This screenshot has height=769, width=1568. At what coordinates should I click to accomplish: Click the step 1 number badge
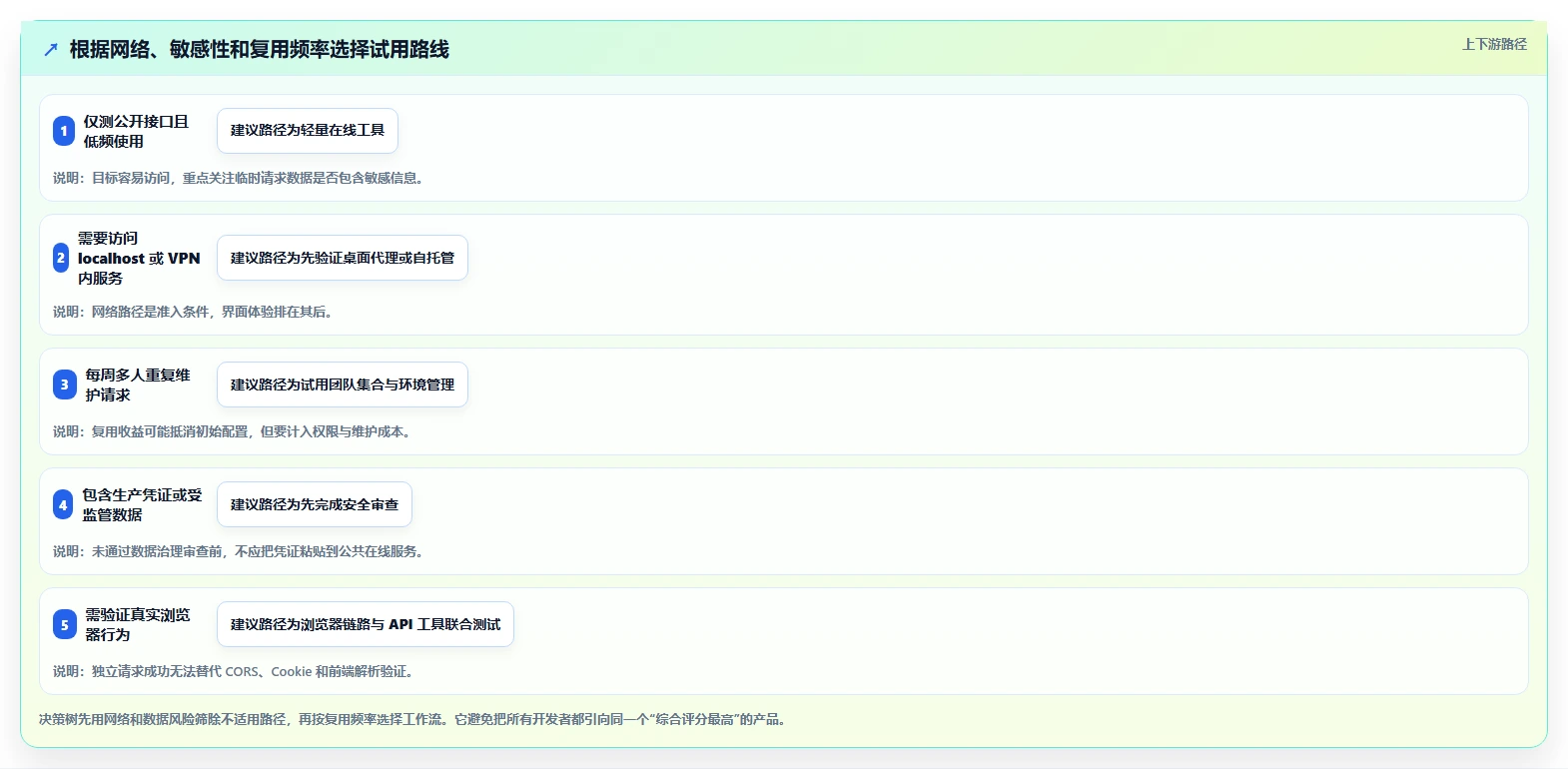tap(64, 131)
